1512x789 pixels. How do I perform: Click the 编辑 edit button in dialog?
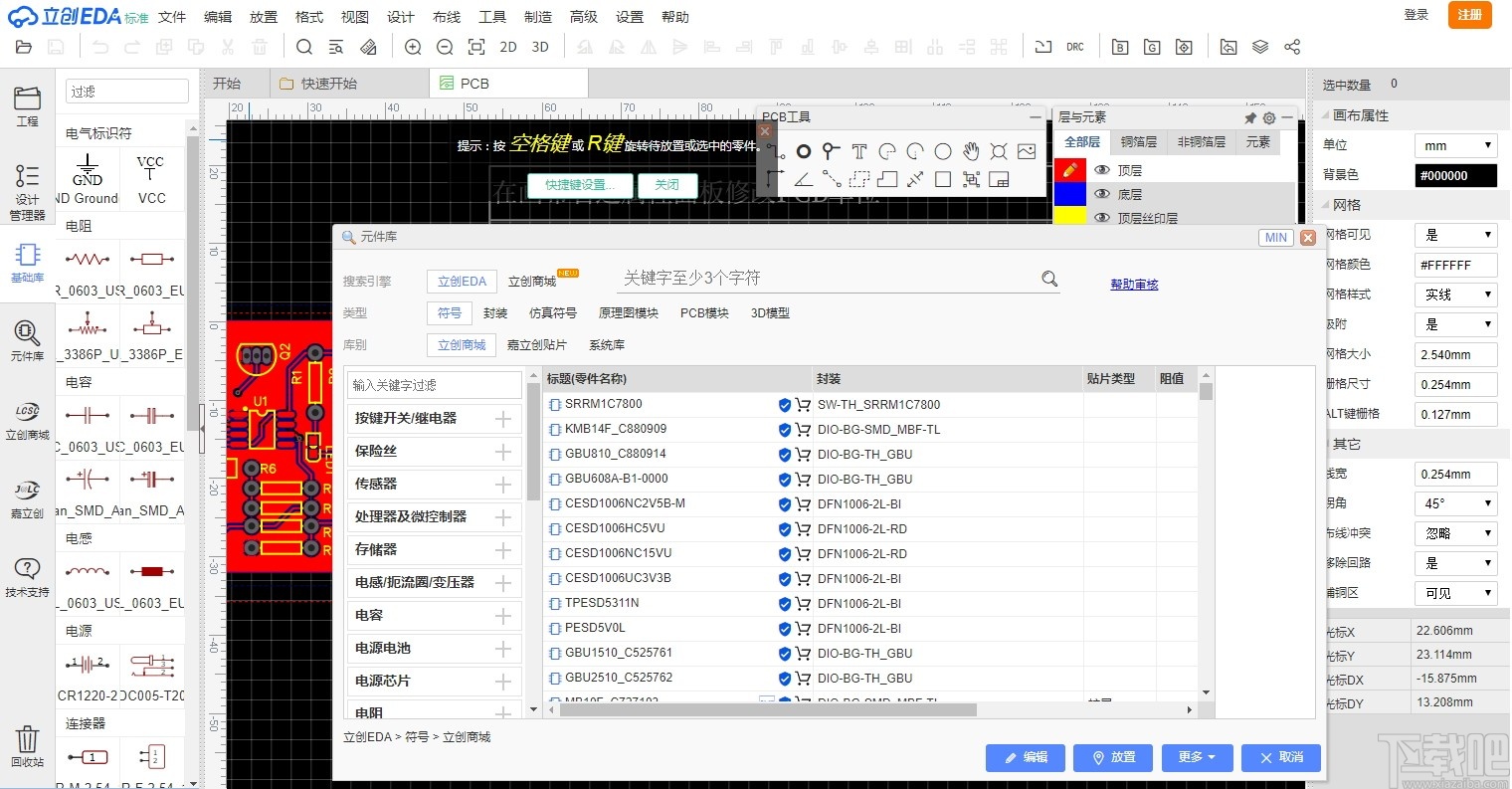click(1026, 757)
